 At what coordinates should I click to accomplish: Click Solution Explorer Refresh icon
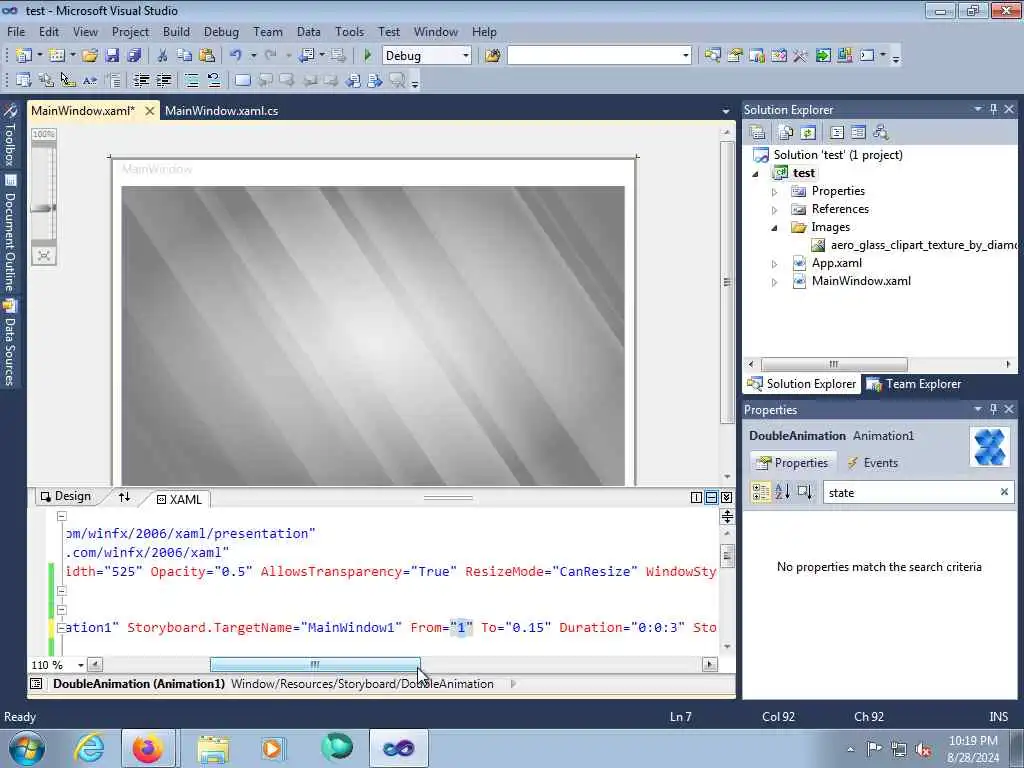808,133
